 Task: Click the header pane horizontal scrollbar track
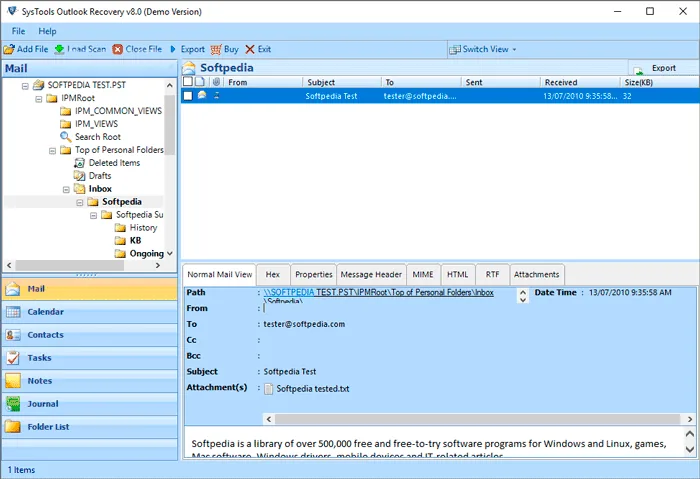(477, 419)
